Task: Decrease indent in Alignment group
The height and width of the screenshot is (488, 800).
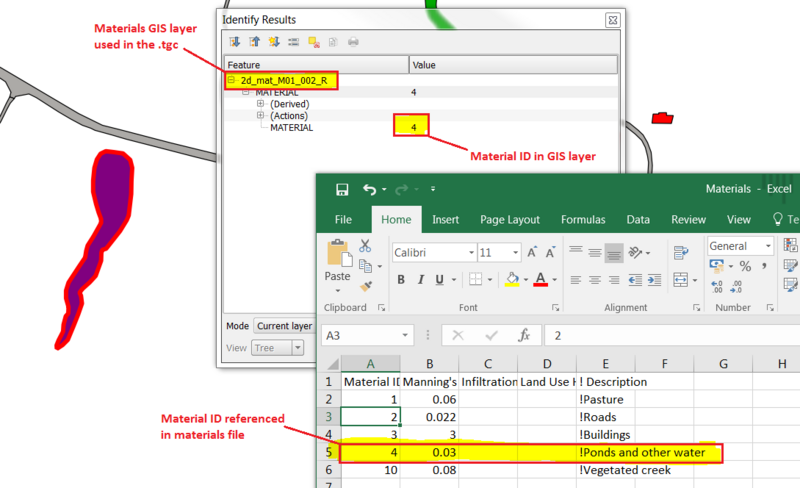Action: pos(635,279)
